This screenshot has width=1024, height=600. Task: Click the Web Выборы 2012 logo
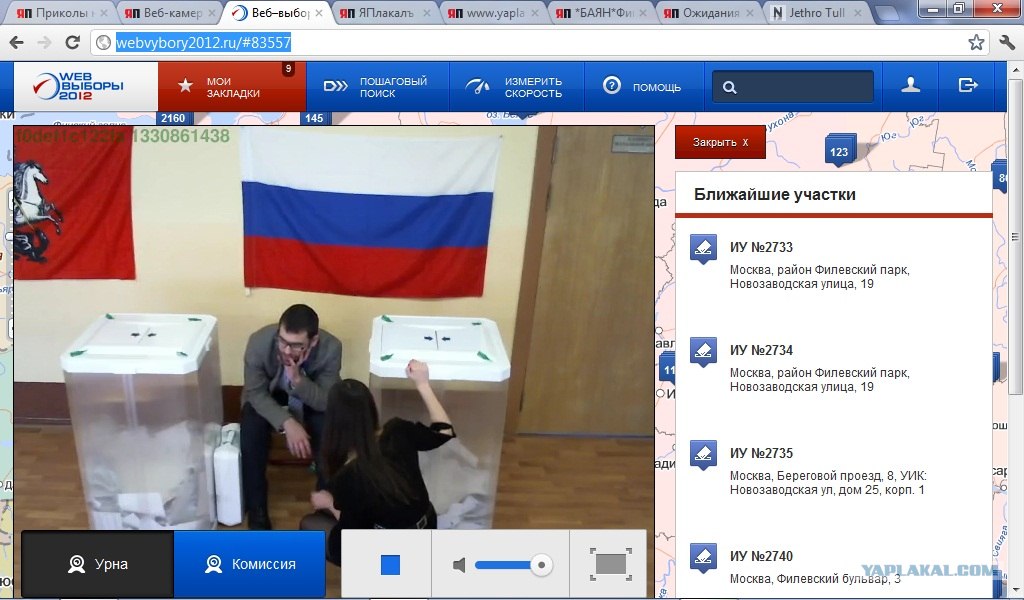click(x=78, y=86)
